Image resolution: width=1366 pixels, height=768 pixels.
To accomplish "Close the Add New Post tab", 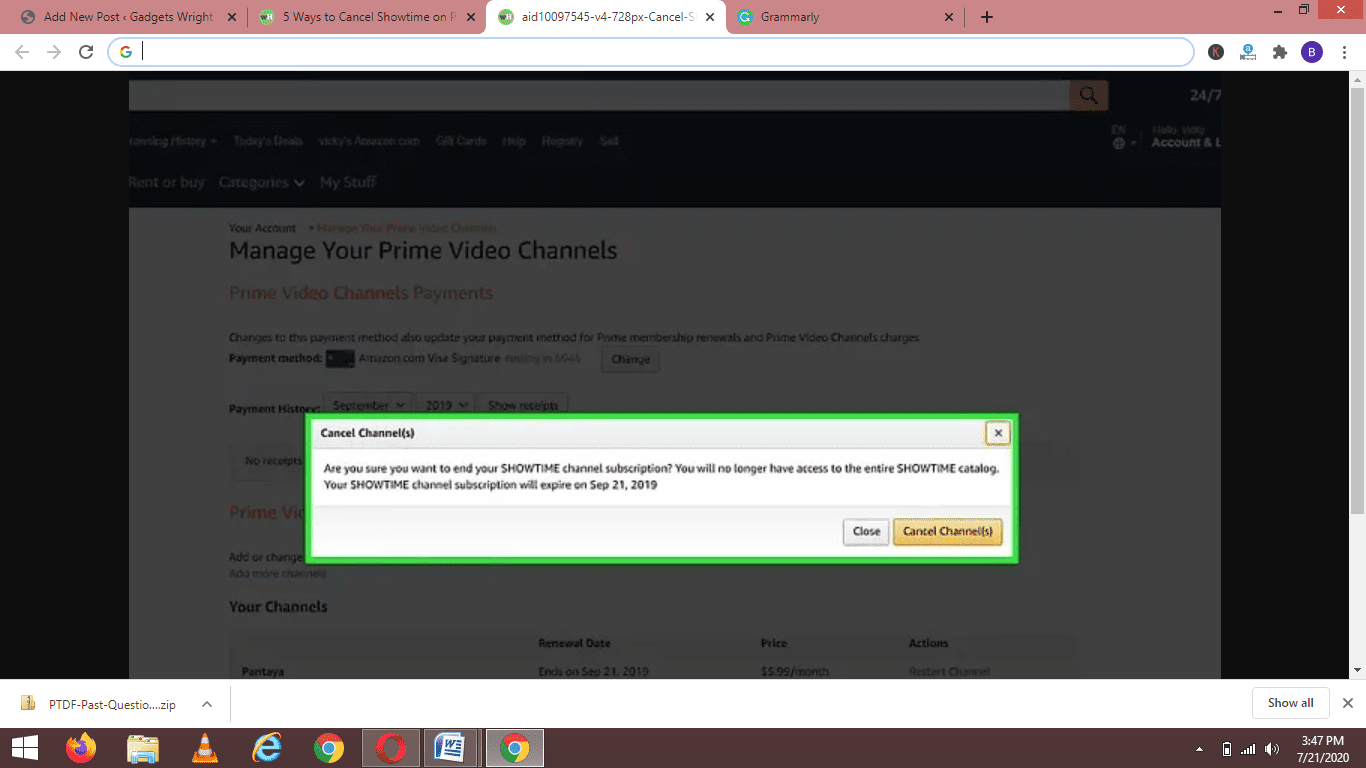I will click(x=233, y=17).
